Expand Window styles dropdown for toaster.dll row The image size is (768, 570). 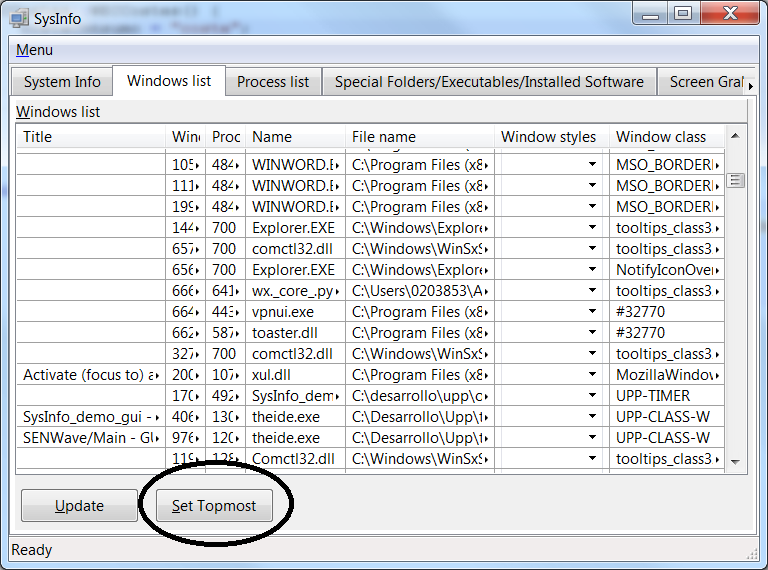[592, 333]
